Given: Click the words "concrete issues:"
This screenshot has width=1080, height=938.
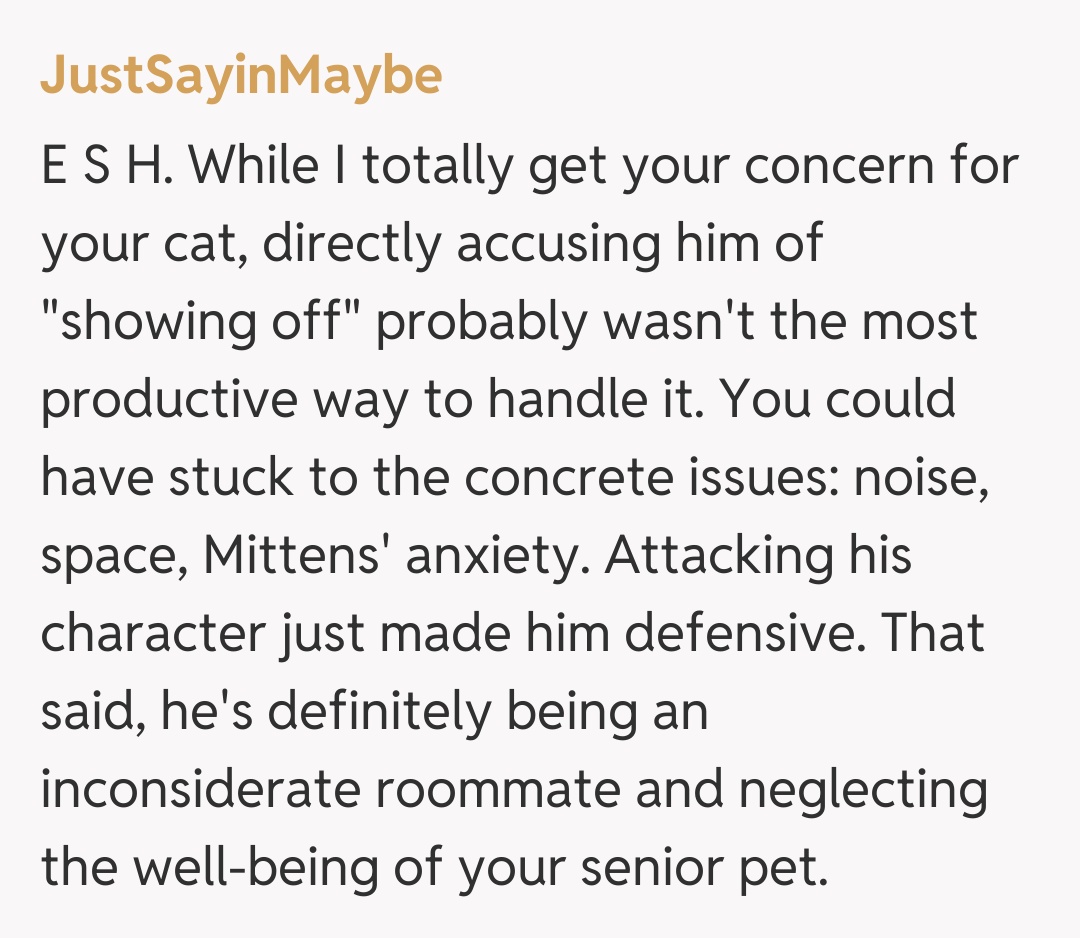Looking at the screenshot, I should click(x=640, y=478).
